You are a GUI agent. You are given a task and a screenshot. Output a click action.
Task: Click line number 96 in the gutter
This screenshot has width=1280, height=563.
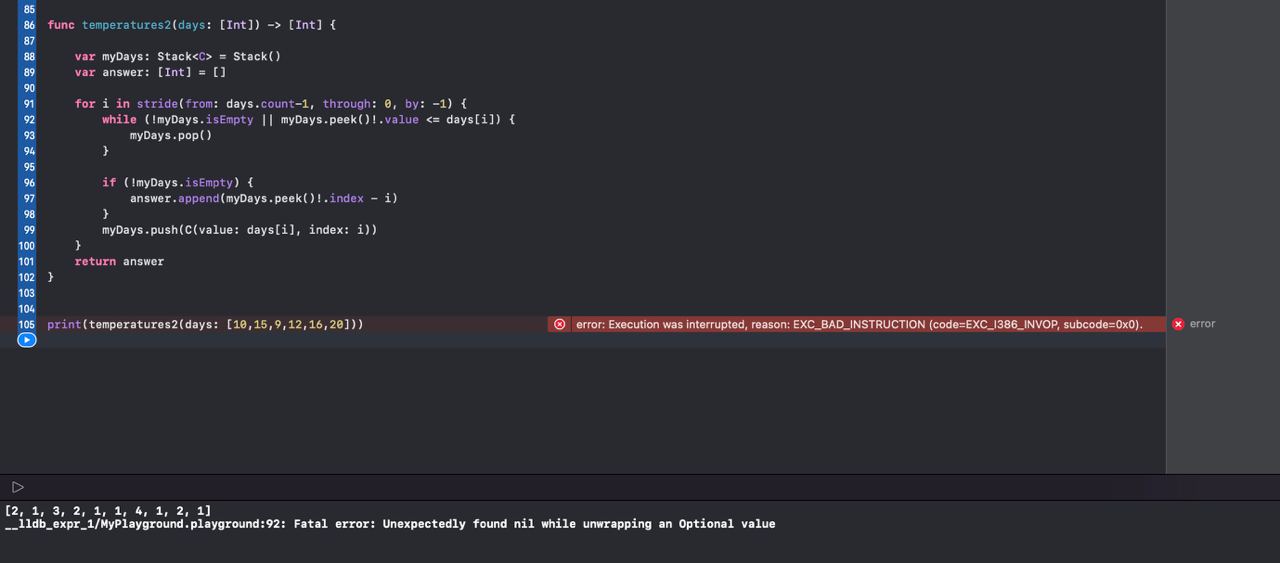28,183
